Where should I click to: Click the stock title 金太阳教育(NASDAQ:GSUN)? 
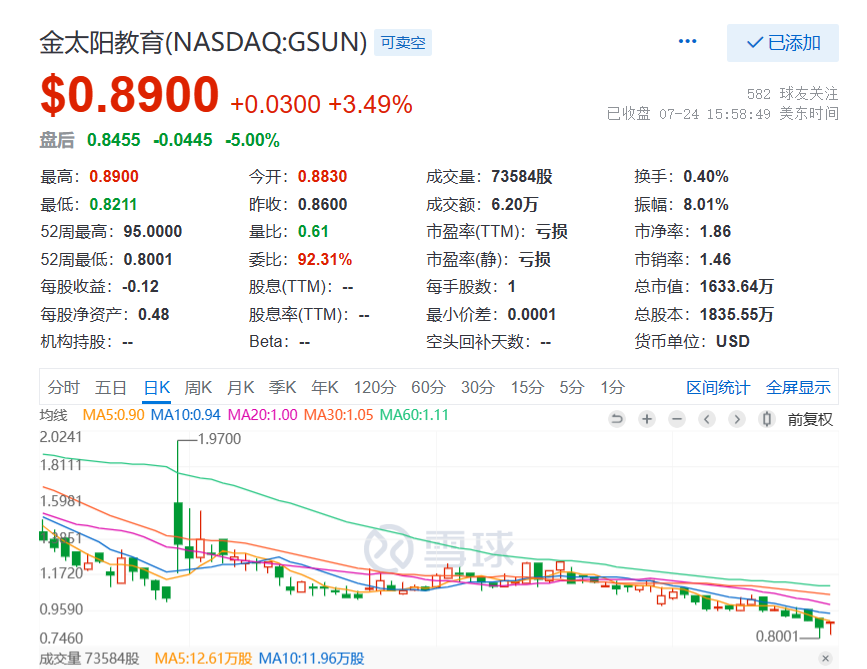pyautogui.click(x=203, y=42)
